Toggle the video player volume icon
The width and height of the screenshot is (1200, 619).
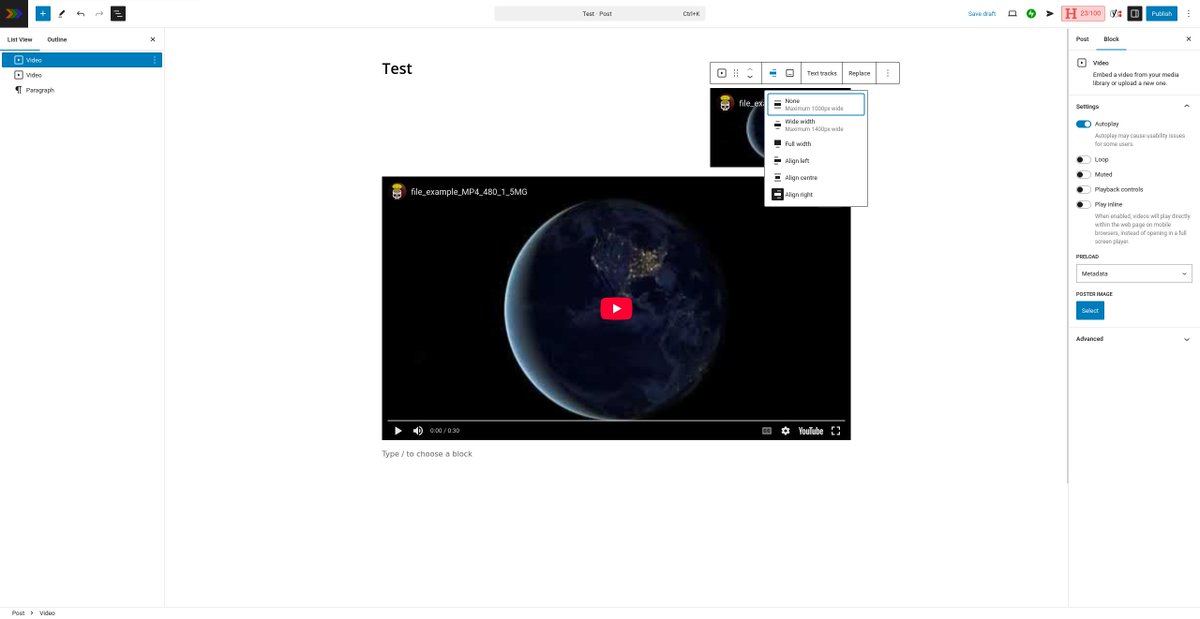tap(418, 431)
